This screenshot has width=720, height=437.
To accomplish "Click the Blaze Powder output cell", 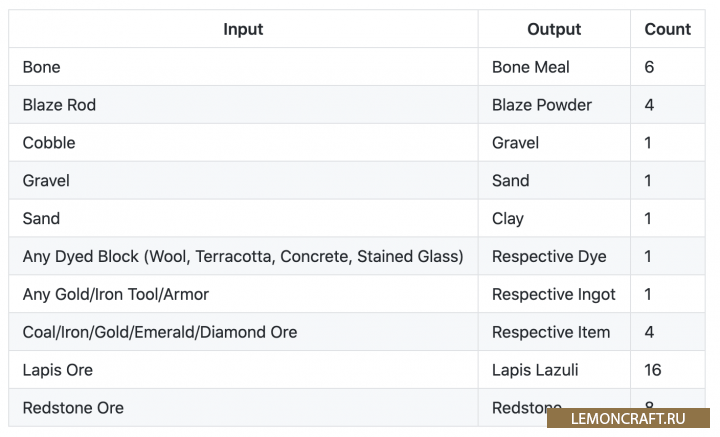I will click(x=542, y=105).
